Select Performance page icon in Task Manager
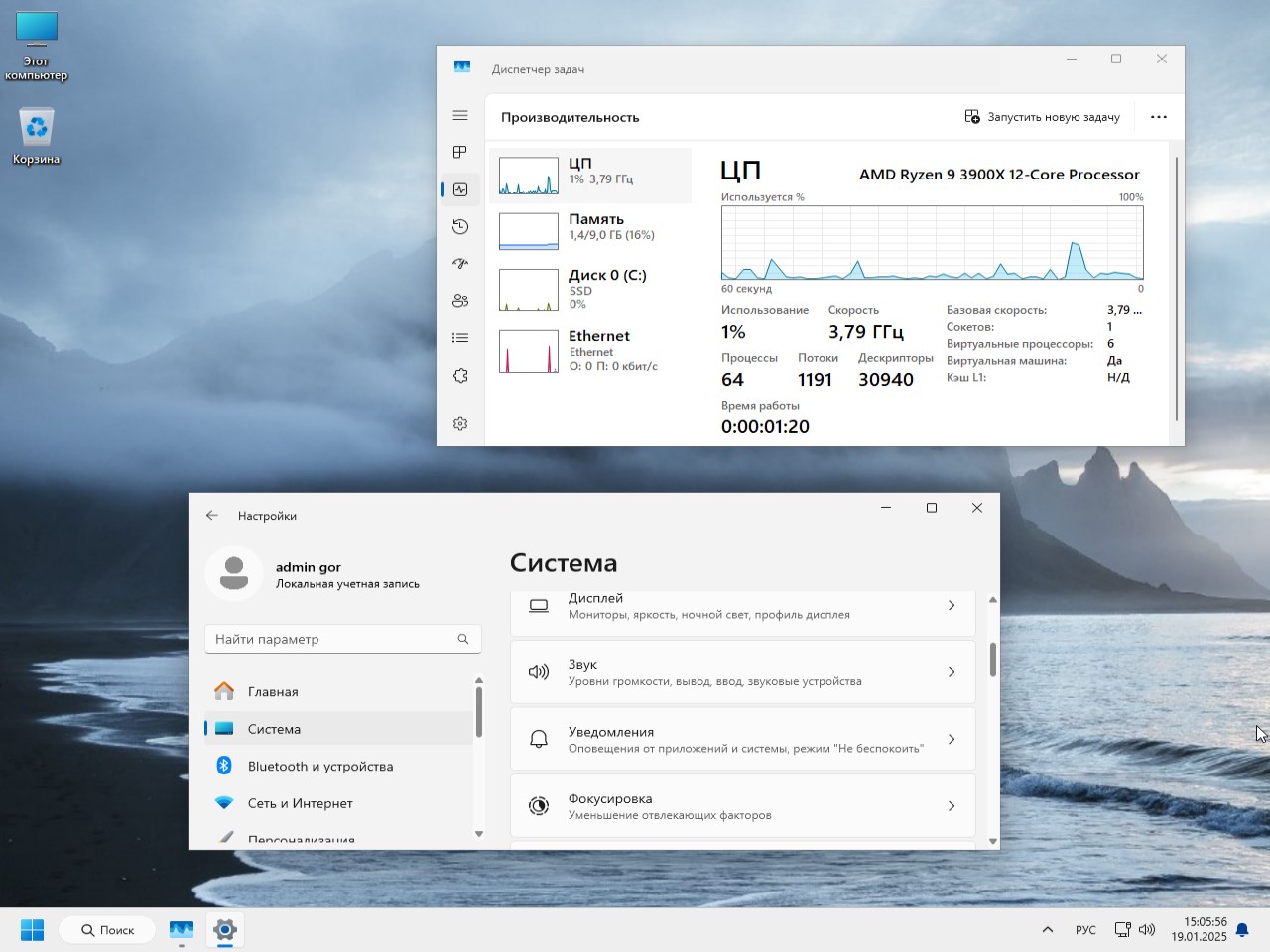The image size is (1270, 952). tap(460, 189)
